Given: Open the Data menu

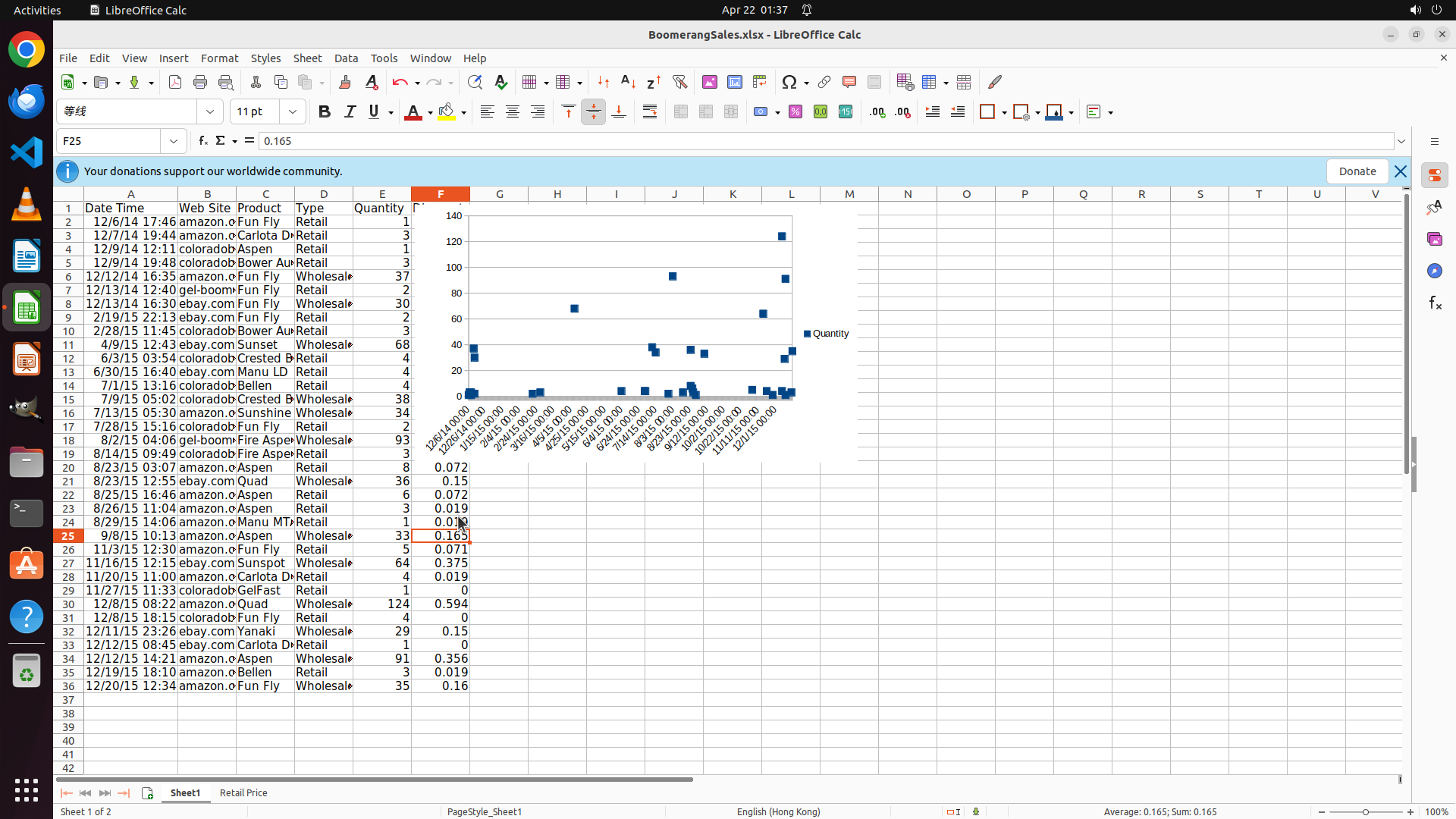Looking at the screenshot, I should click(346, 58).
